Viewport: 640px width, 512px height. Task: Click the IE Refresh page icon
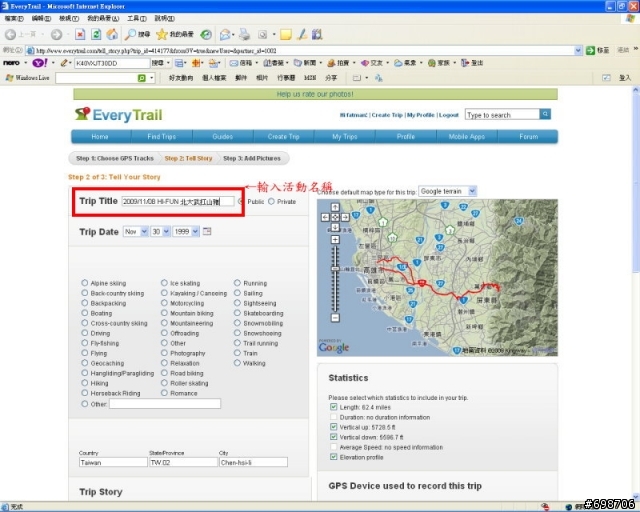coord(96,35)
